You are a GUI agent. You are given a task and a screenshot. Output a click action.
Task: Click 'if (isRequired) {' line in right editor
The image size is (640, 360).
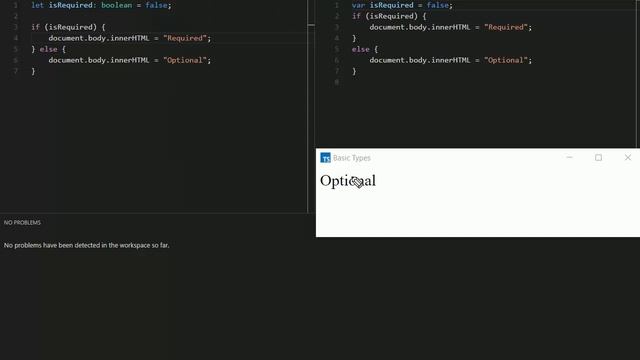[389, 16]
